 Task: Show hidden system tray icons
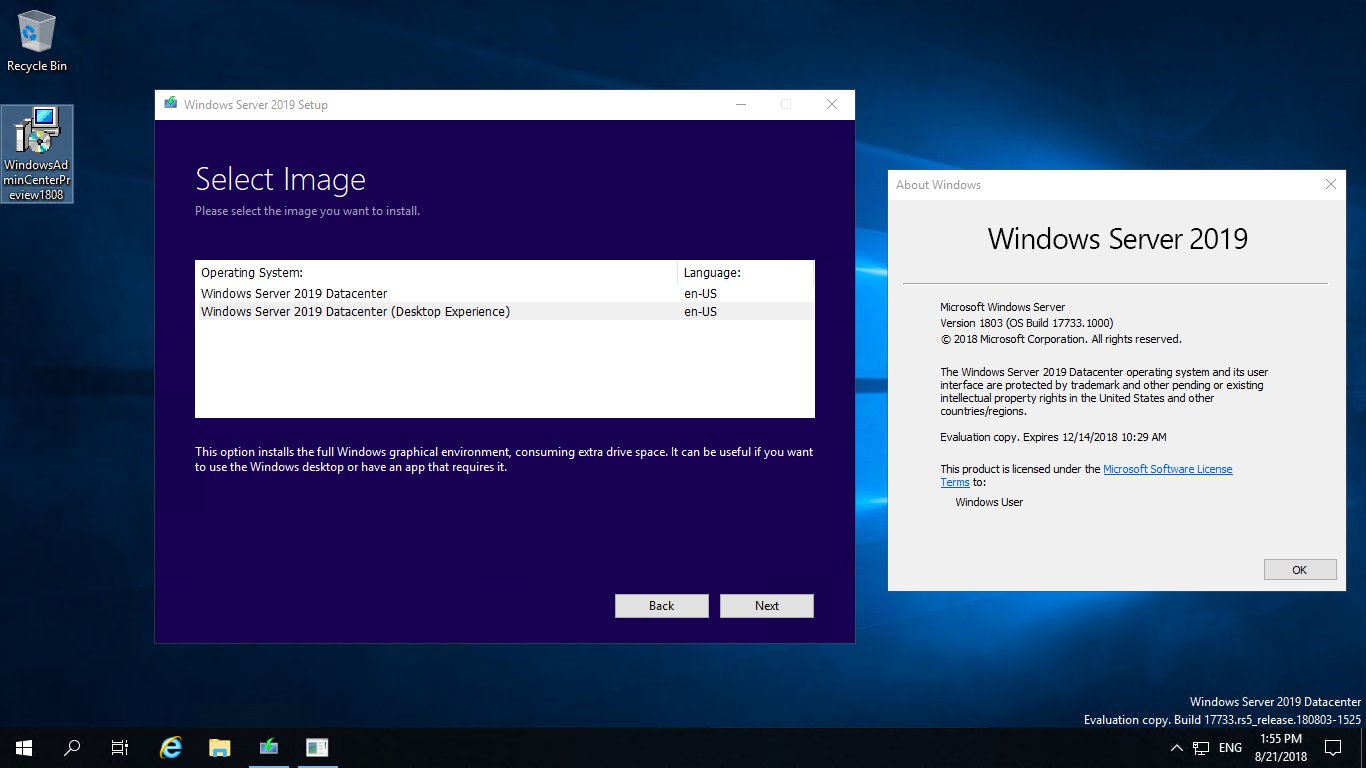[1176, 748]
